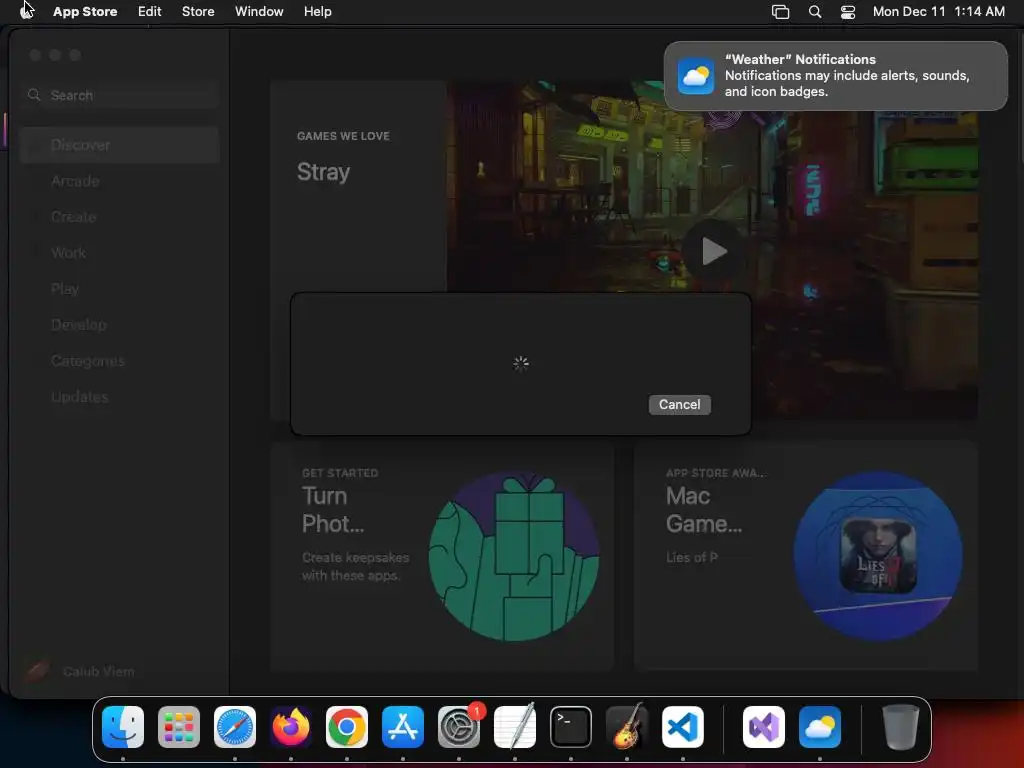The image size is (1024, 768).
Task: Cancel the loading dialog
Action: tap(679, 404)
